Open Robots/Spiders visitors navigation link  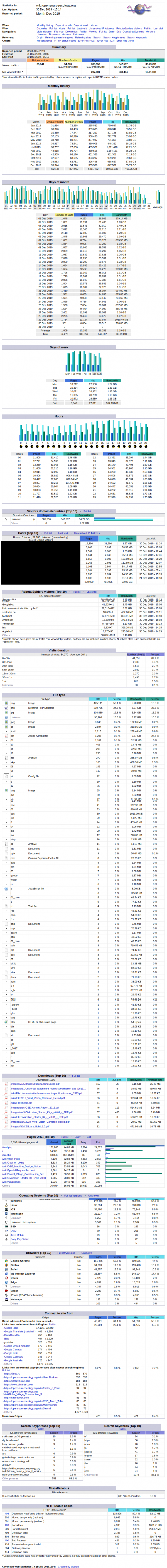(x=129, y=29)
